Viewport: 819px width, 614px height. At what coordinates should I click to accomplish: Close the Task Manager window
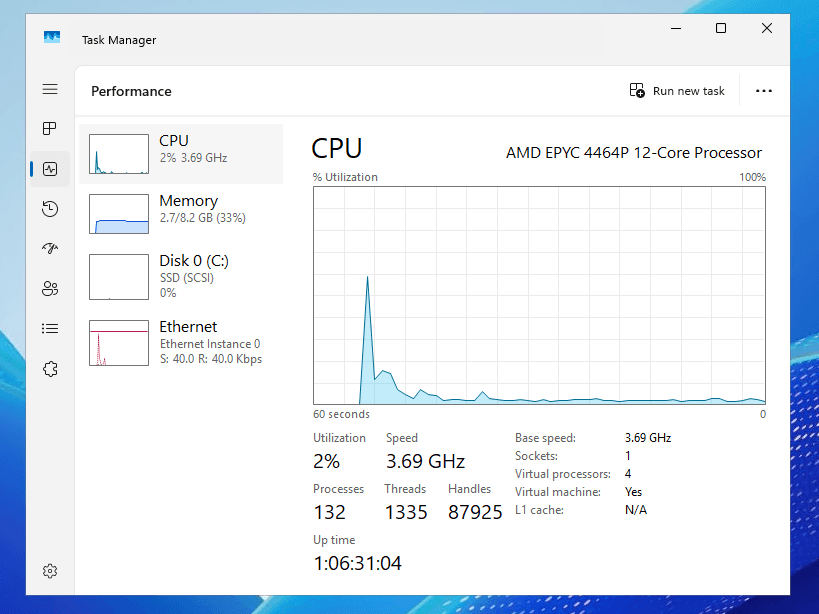pyautogui.click(x=767, y=28)
